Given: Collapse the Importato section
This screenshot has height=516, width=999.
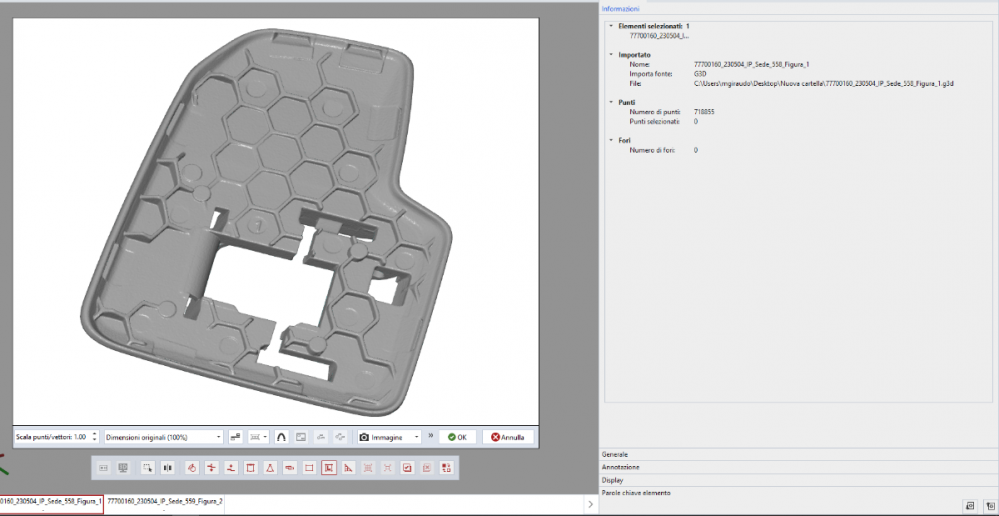Looking at the screenshot, I should coord(611,54).
